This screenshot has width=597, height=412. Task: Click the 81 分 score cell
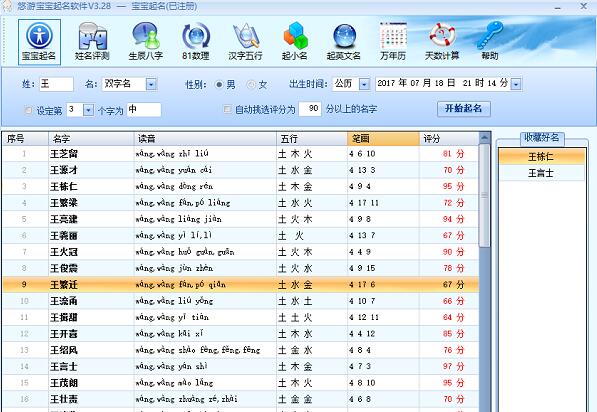(x=449, y=154)
